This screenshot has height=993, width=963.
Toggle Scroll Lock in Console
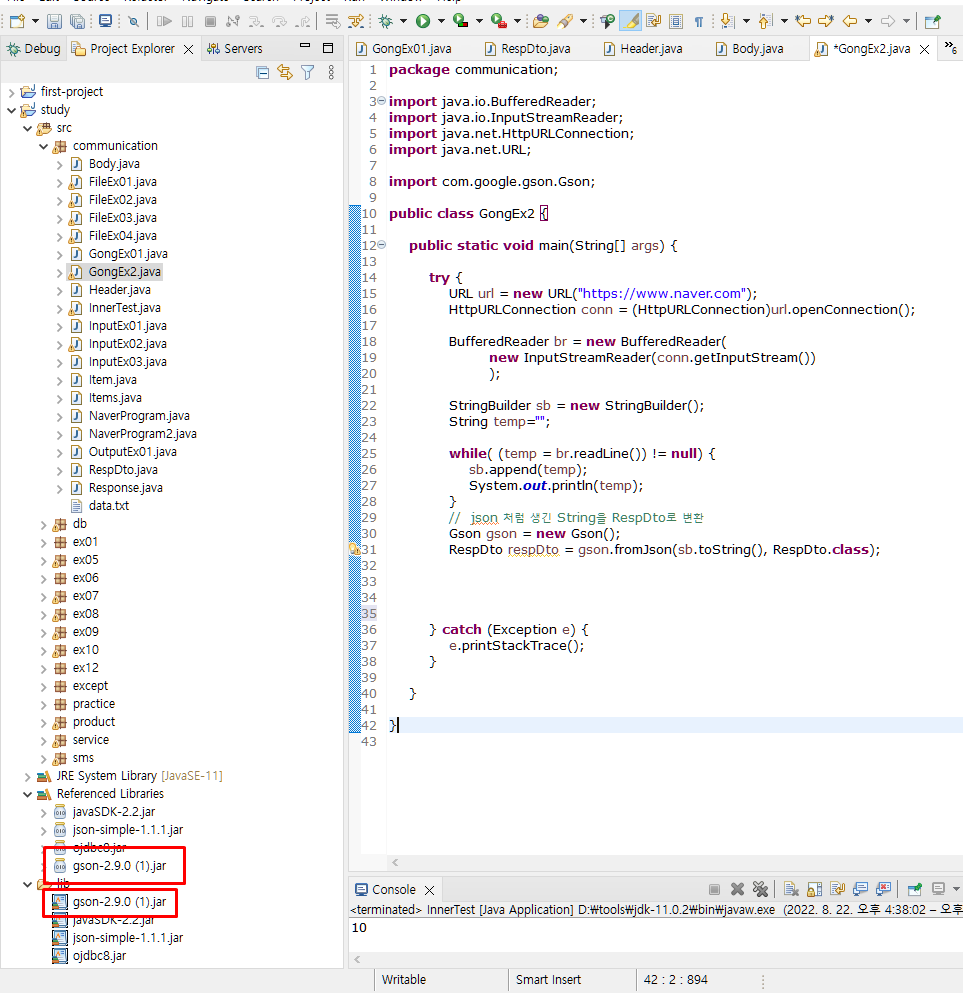point(814,889)
